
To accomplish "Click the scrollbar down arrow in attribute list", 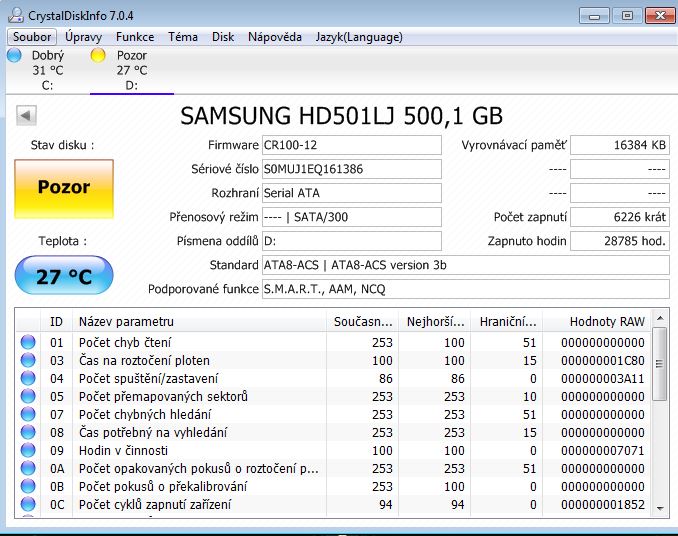I will [659, 510].
